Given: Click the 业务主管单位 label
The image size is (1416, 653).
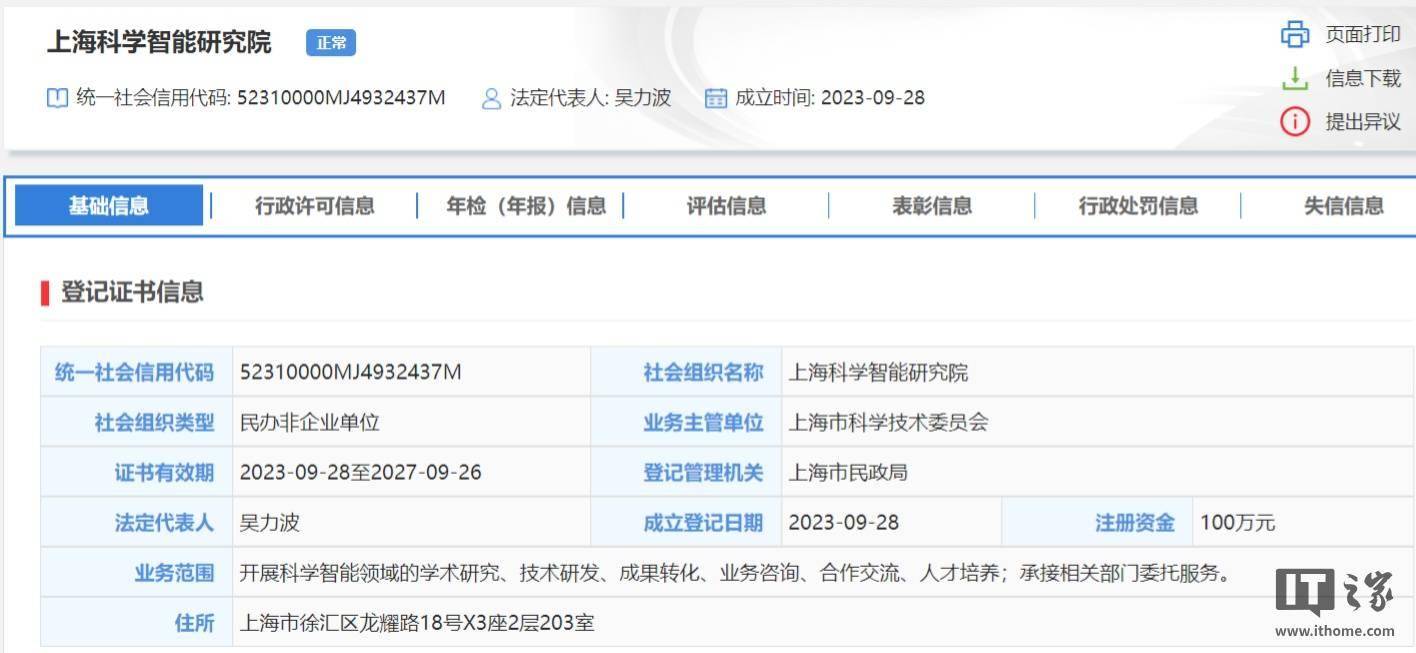Looking at the screenshot, I should 703,422.
